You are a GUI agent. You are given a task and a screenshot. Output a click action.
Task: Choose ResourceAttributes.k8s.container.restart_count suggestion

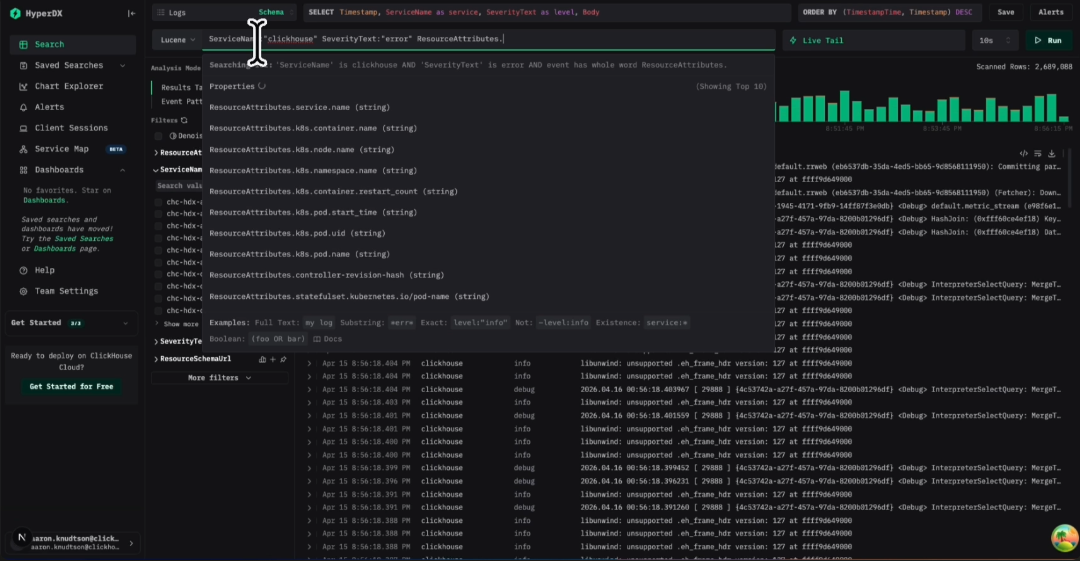tap(488, 192)
